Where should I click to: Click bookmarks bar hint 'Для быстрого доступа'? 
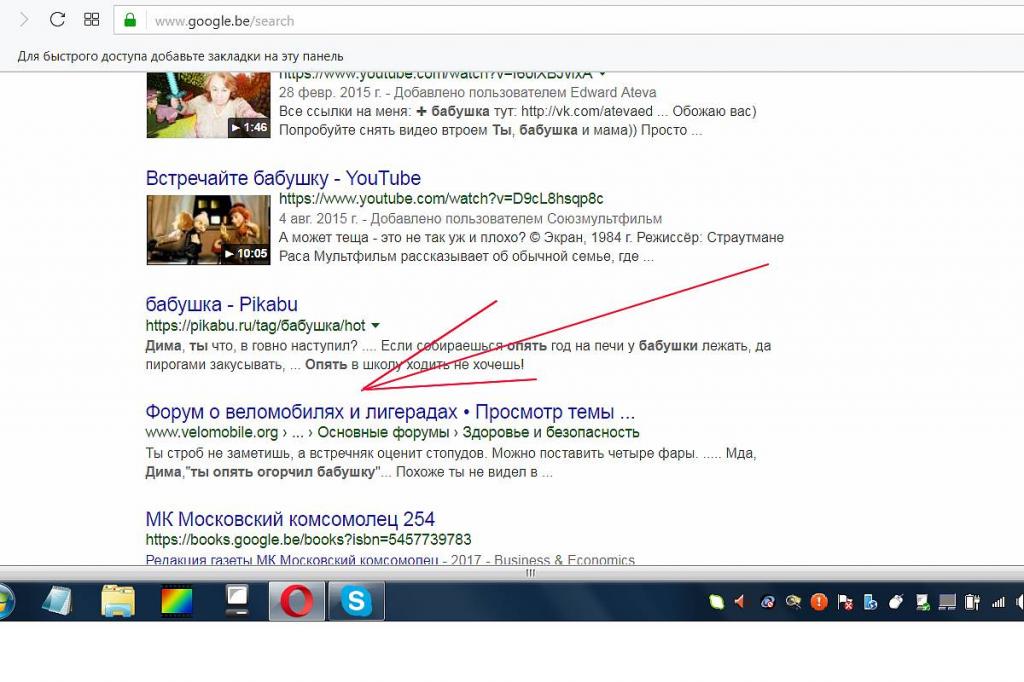point(180,56)
